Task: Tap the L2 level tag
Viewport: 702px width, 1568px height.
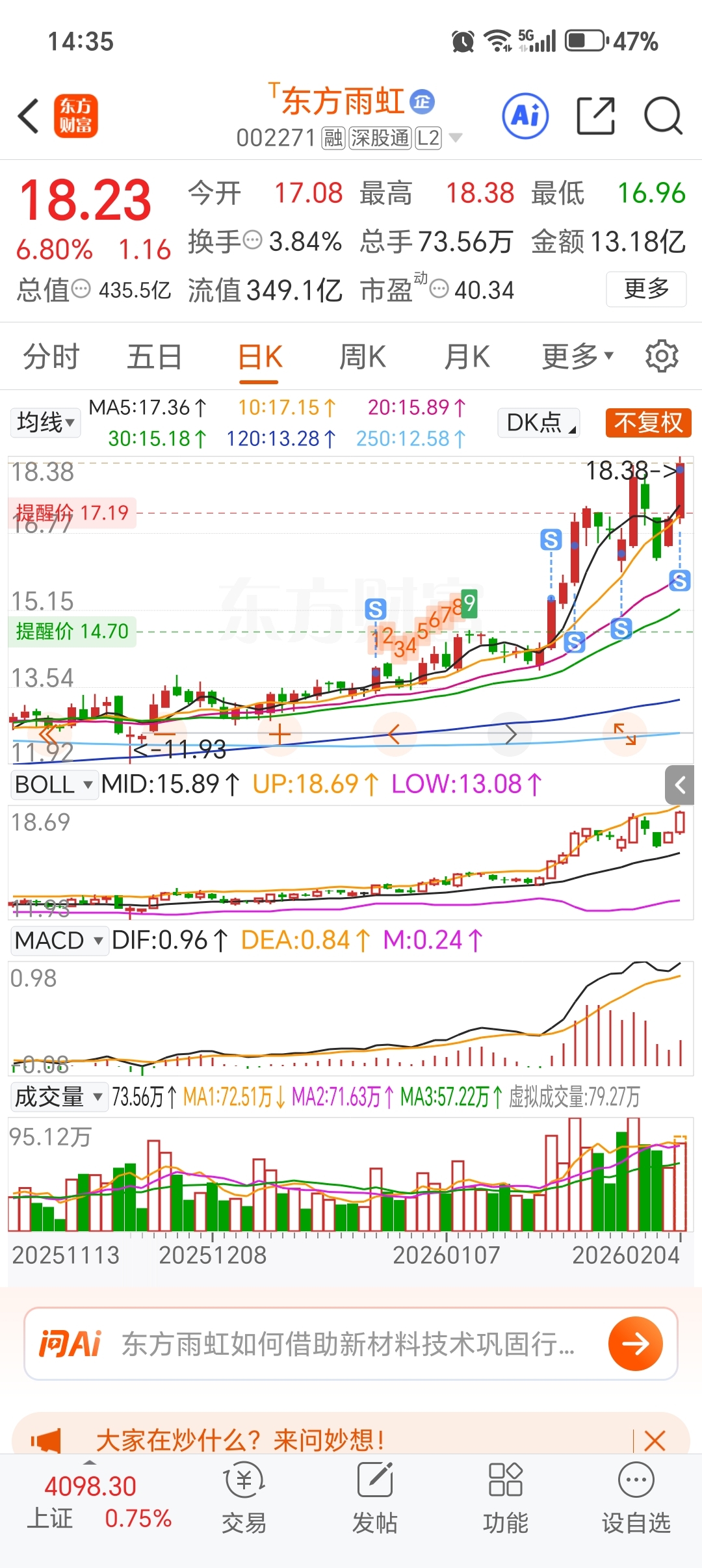Action: (x=428, y=138)
